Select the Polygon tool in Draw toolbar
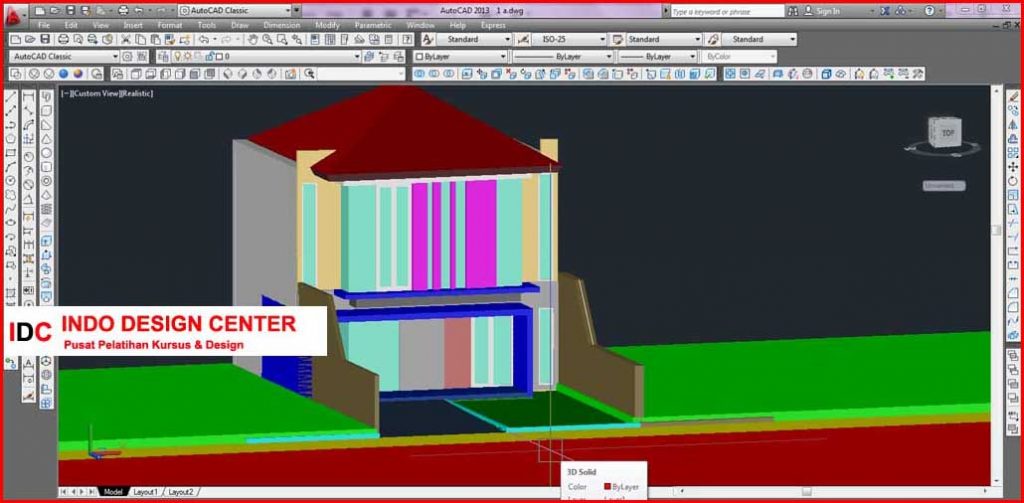The height and width of the screenshot is (503, 1024). (x=11, y=138)
